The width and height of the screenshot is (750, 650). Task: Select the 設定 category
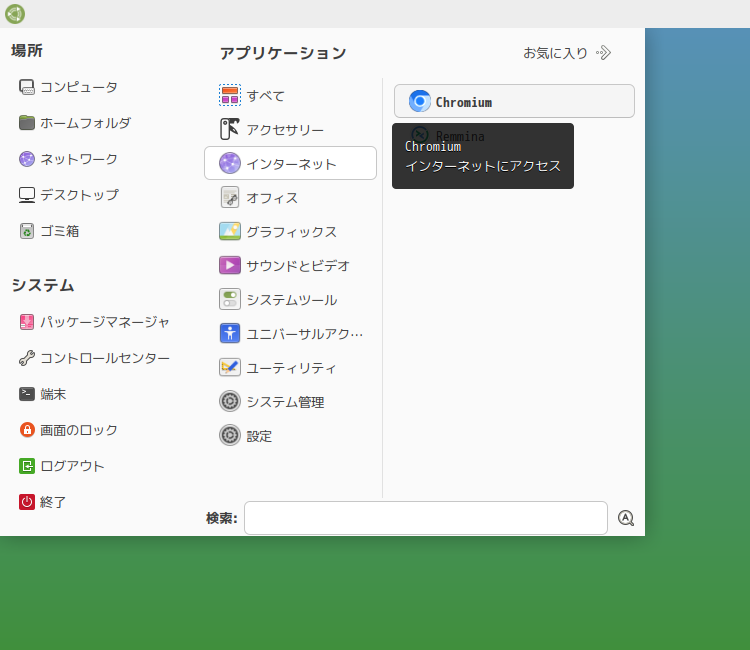click(290, 436)
